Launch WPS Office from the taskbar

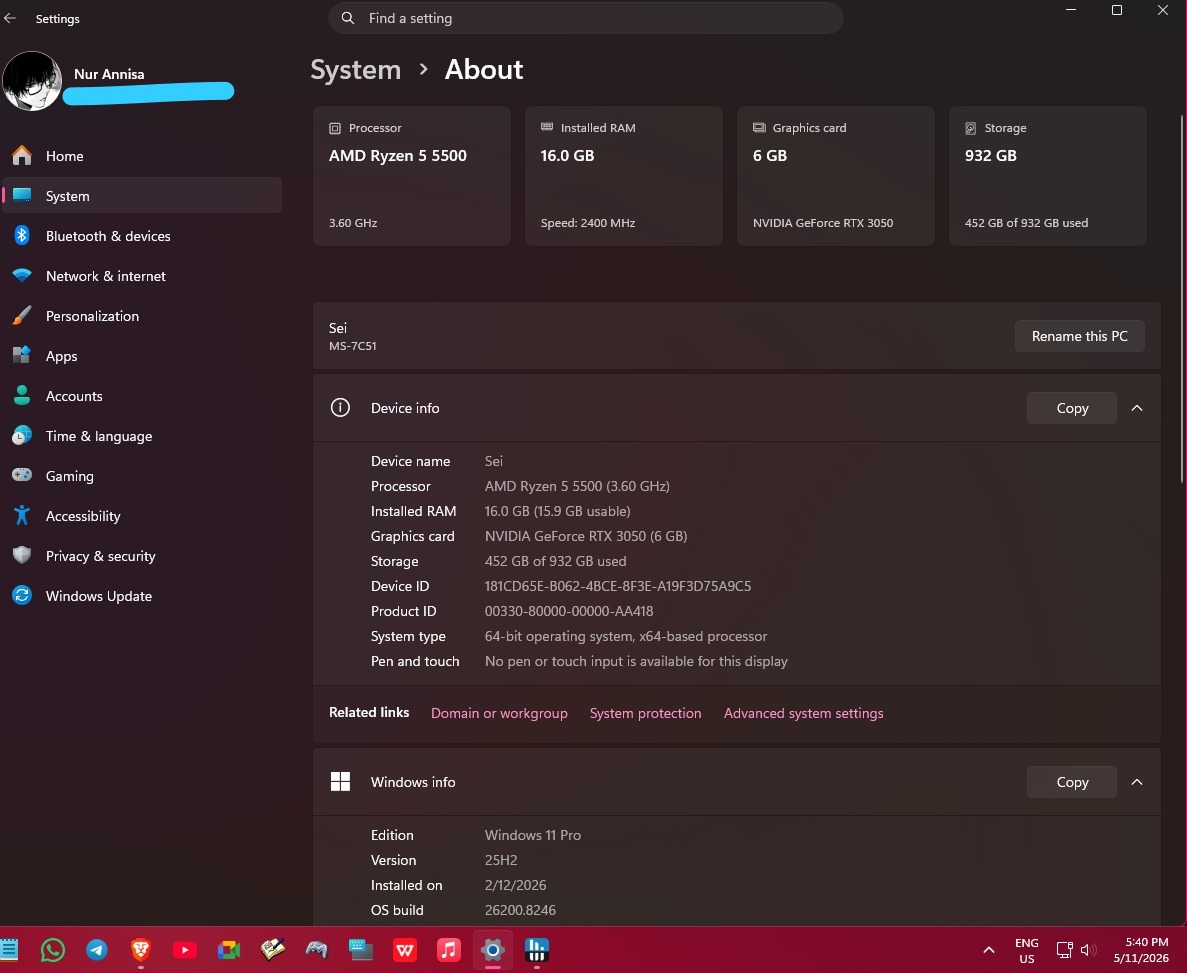click(x=405, y=950)
